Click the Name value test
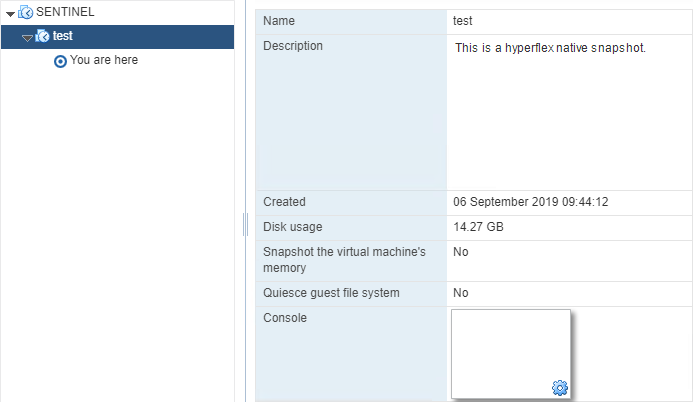 point(463,21)
